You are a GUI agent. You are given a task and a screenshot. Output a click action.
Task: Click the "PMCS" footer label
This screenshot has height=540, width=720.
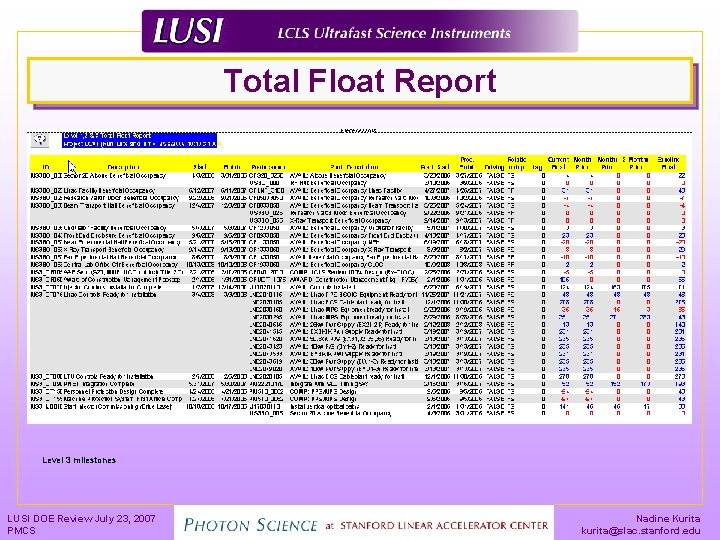tap(21, 530)
